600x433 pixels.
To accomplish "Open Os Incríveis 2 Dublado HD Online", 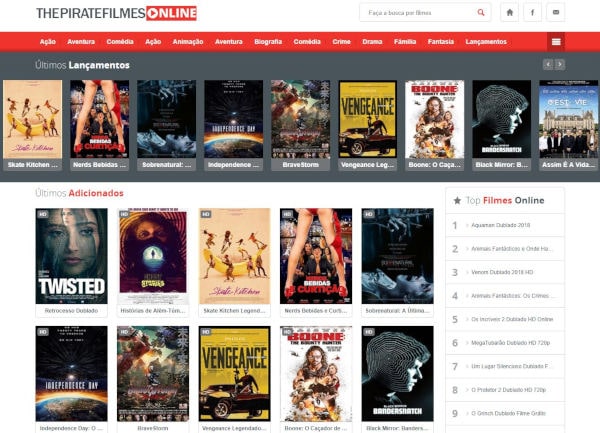I will click(x=512, y=319).
